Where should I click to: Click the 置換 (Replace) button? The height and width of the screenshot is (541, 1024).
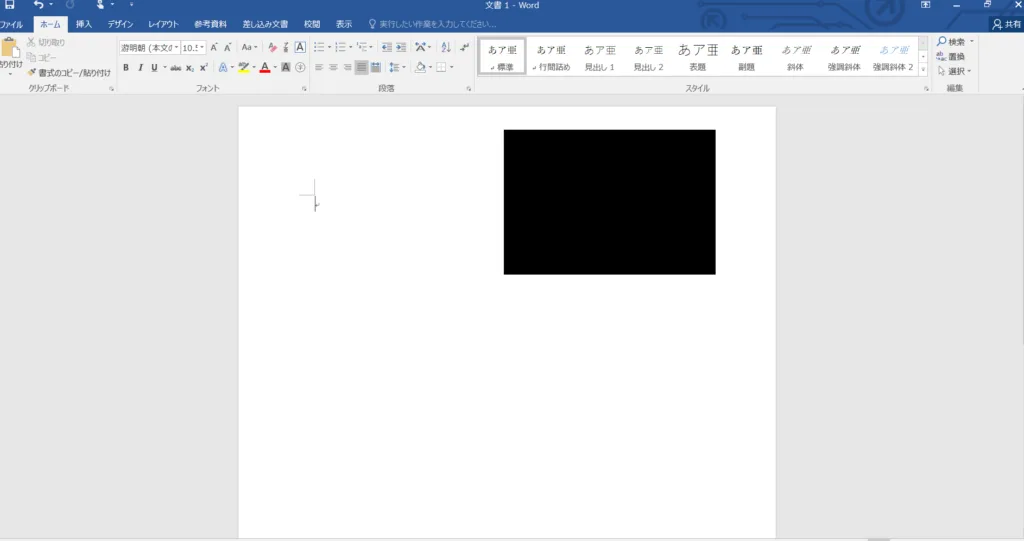[x=955, y=56]
